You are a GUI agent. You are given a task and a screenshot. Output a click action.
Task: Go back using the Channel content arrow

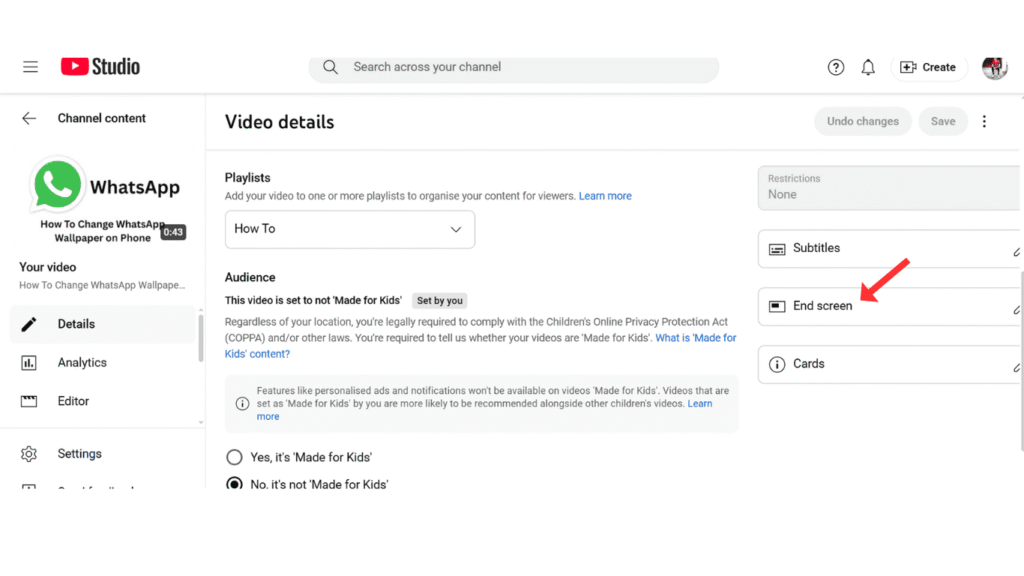click(x=29, y=118)
